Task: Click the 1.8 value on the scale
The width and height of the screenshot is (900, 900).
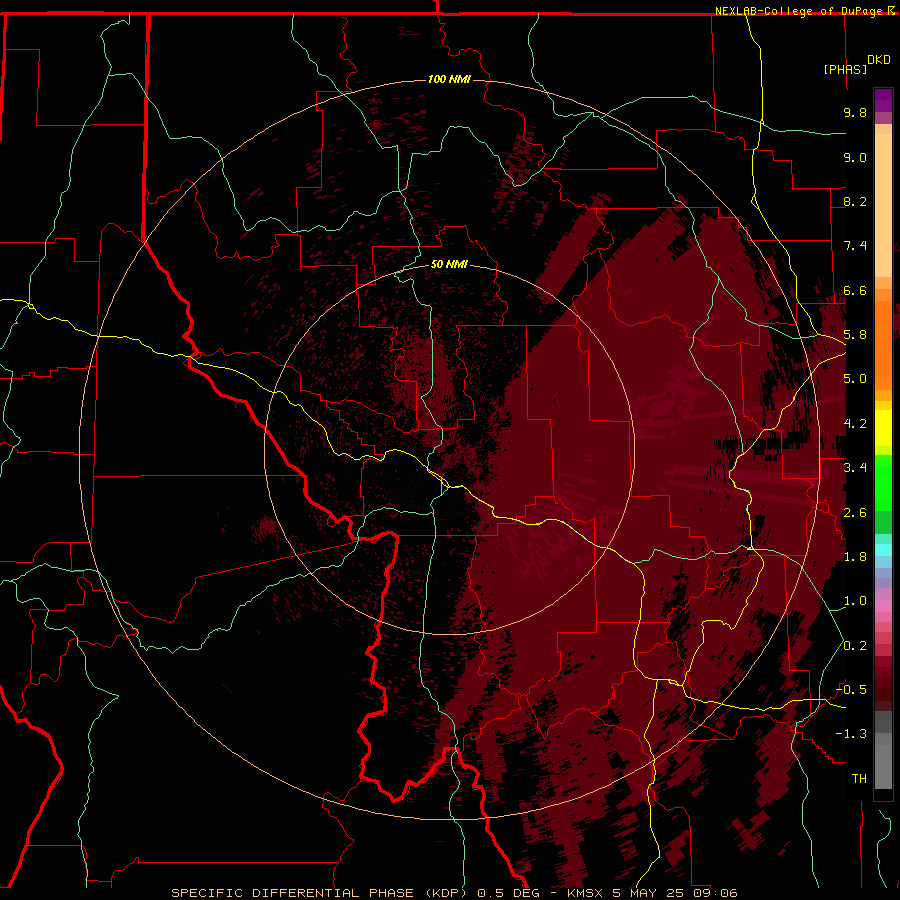Action: click(x=855, y=557)
